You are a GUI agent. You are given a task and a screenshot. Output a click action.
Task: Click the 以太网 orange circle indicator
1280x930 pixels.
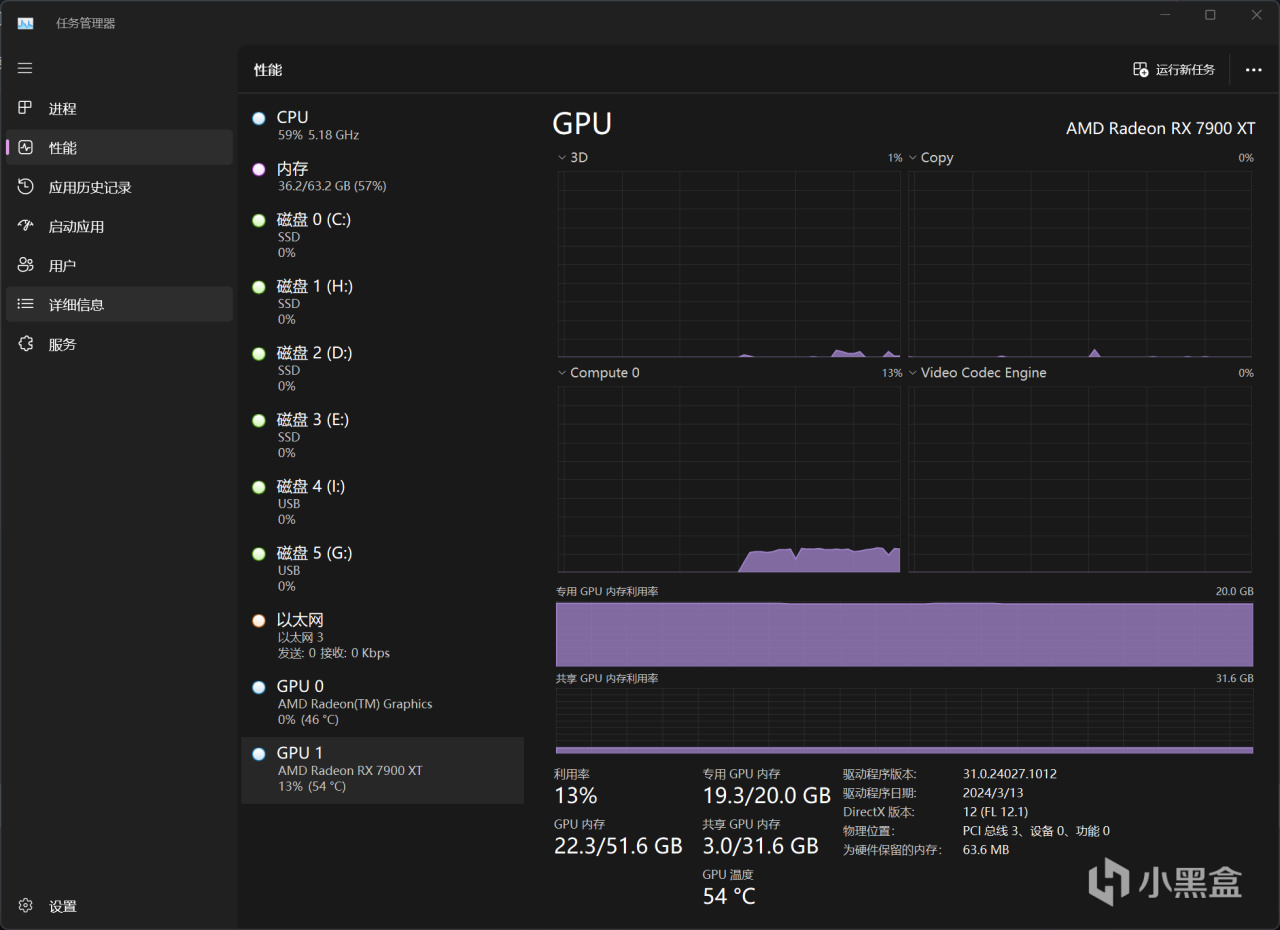259,620
